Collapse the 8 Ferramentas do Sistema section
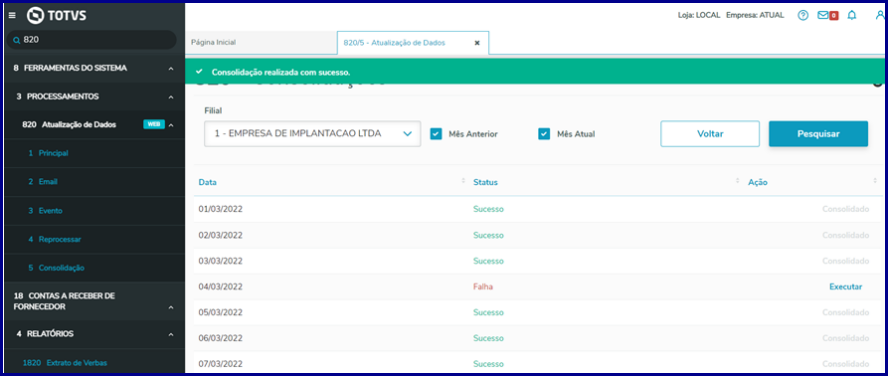This screenshot has height=376, width=888. tap(170, 69)
